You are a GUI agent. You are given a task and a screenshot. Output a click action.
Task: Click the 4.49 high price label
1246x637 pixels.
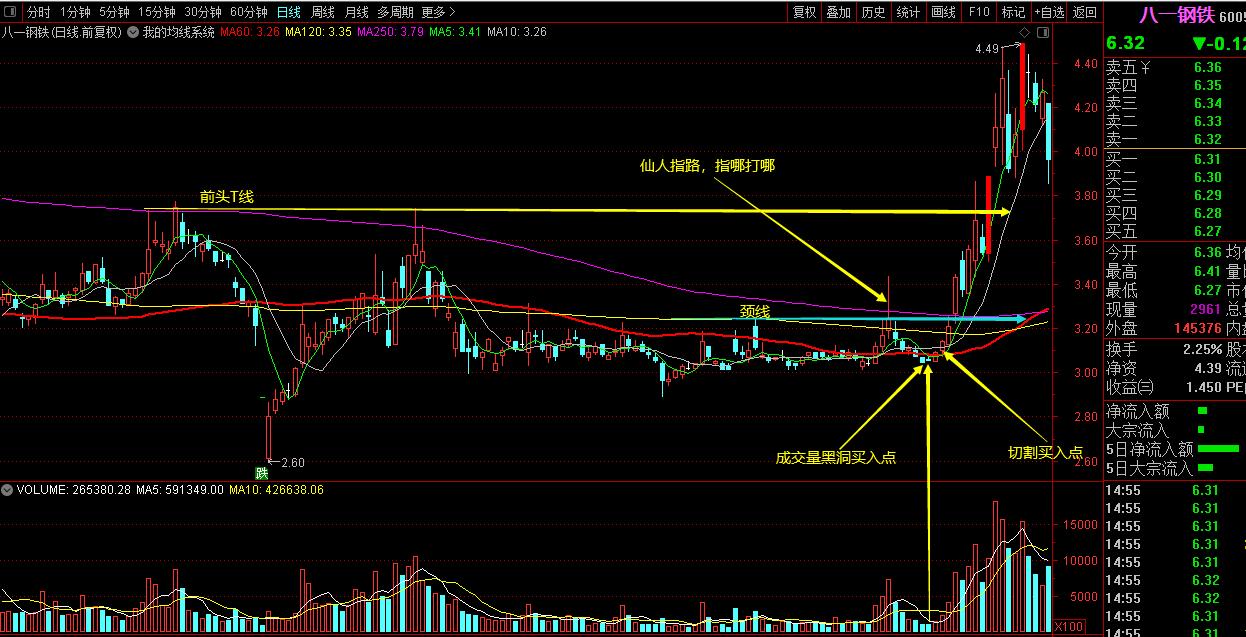tap(987, 49)
